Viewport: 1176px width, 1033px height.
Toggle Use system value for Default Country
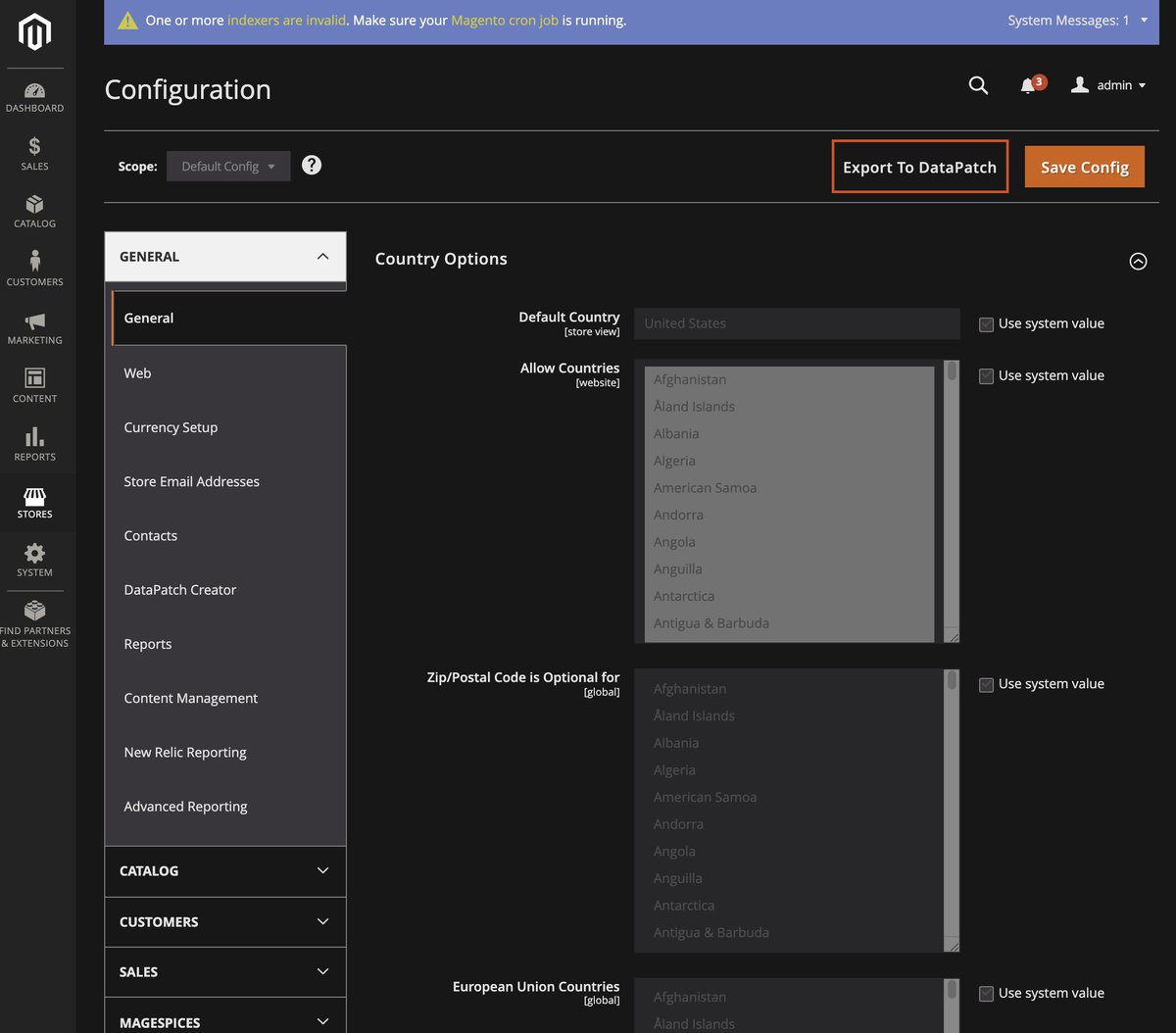click(x=986, y=324)
